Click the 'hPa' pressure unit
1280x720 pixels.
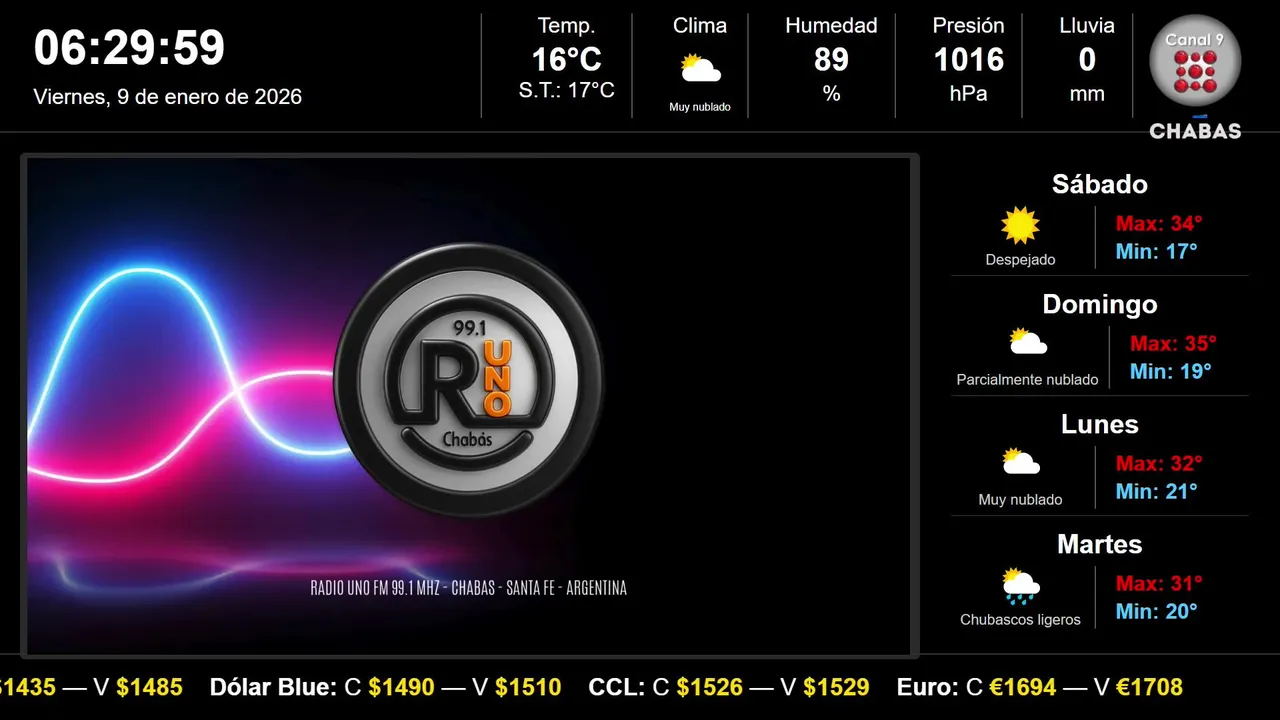pyautogui.click(x=968, y=94)
